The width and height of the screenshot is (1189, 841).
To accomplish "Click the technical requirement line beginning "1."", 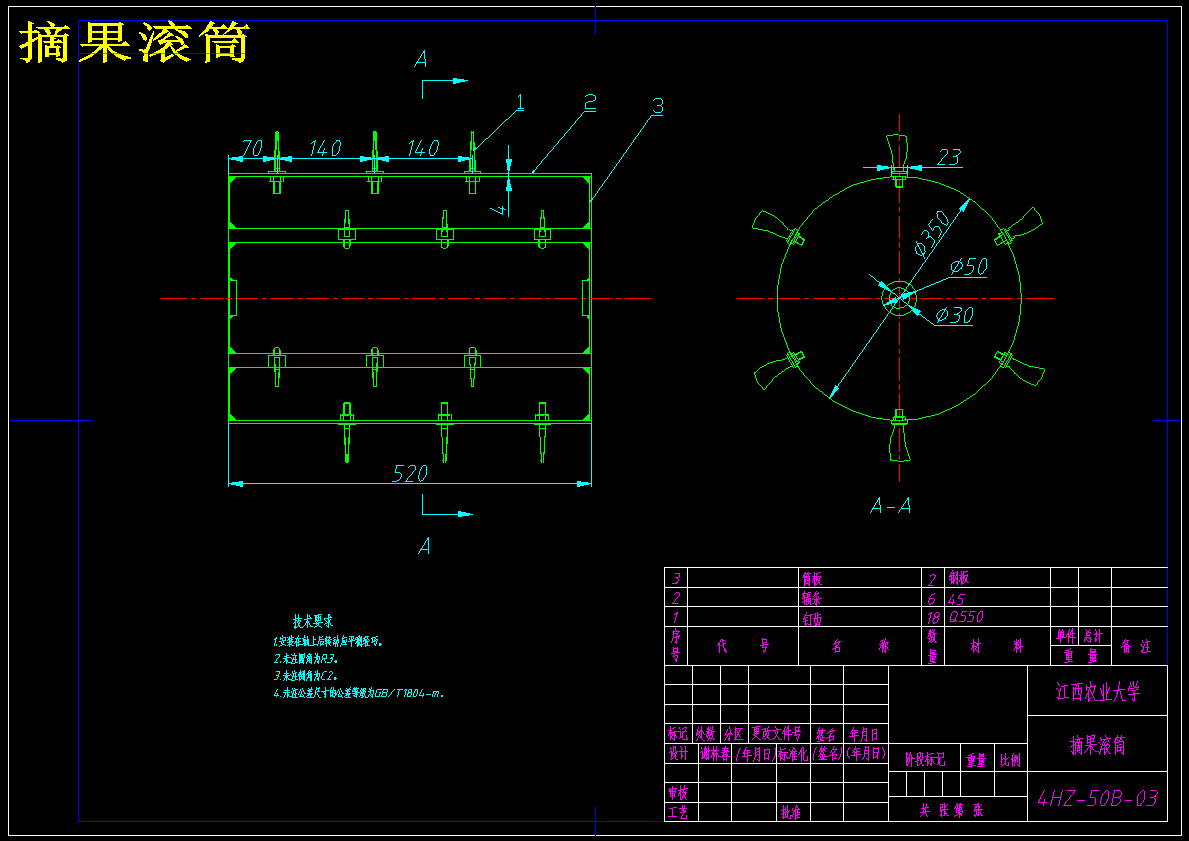I will [328, 642].
